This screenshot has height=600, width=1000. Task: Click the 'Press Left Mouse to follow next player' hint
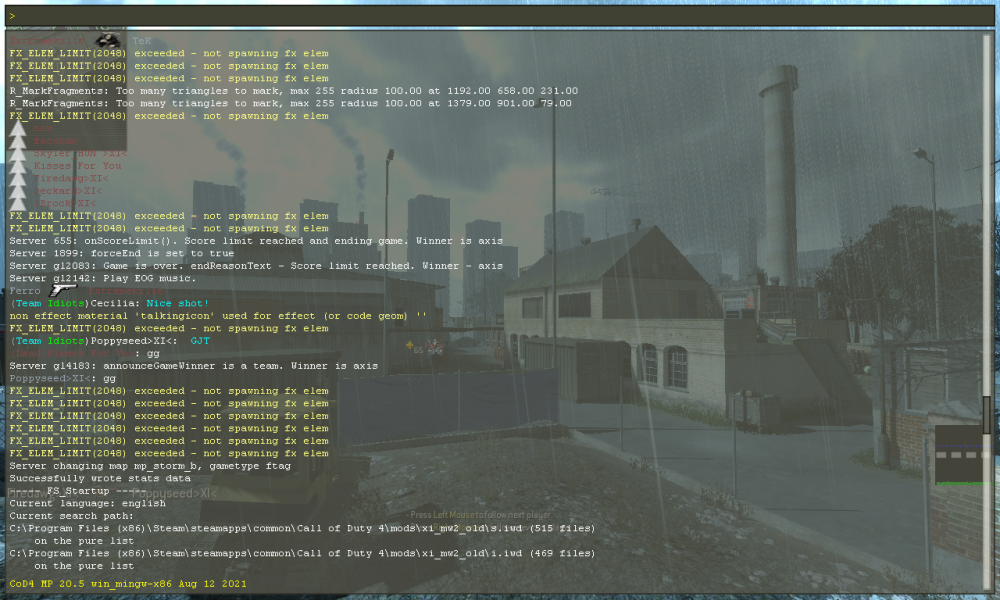coord(480,515)
